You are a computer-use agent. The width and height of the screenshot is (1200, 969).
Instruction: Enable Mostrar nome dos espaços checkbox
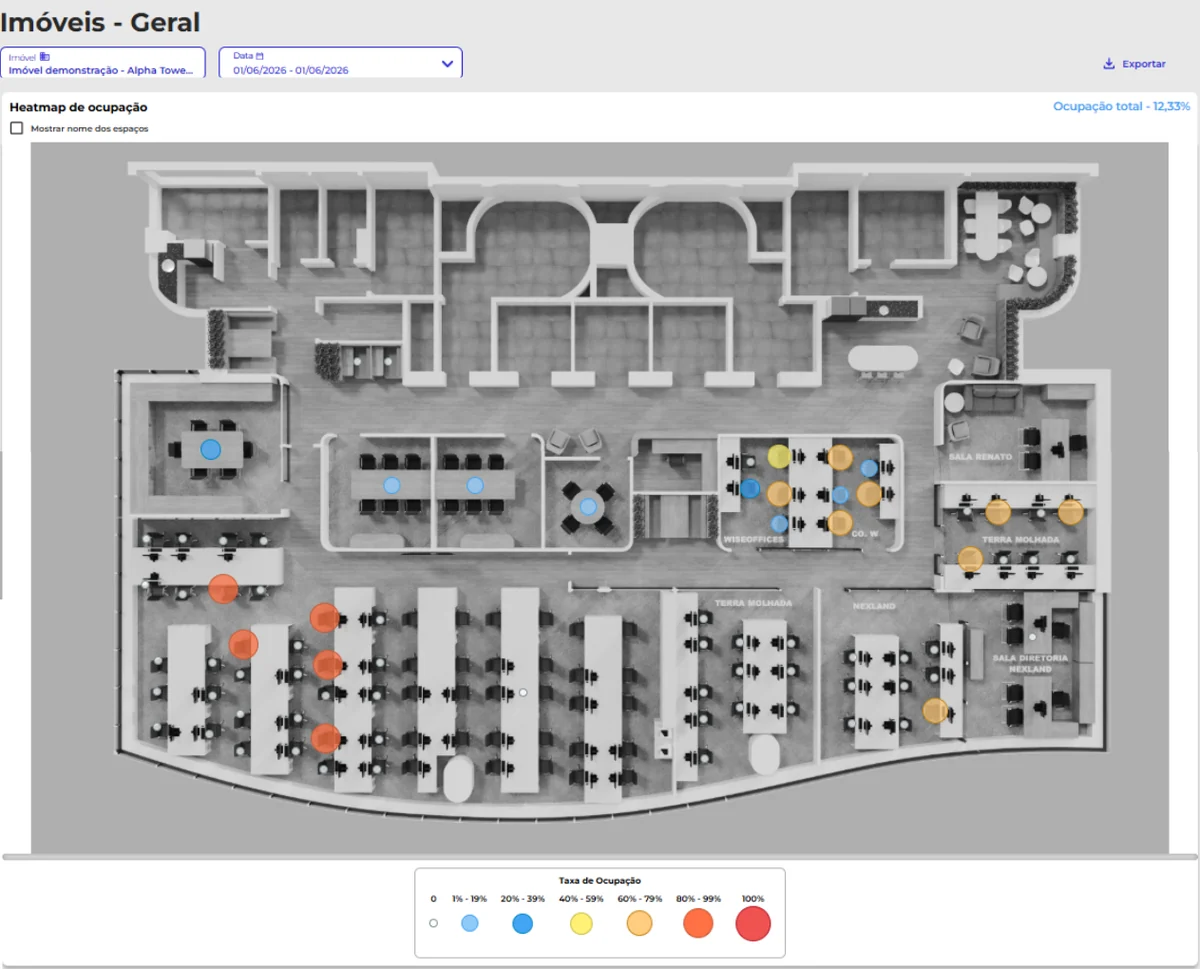click(16, 128)
